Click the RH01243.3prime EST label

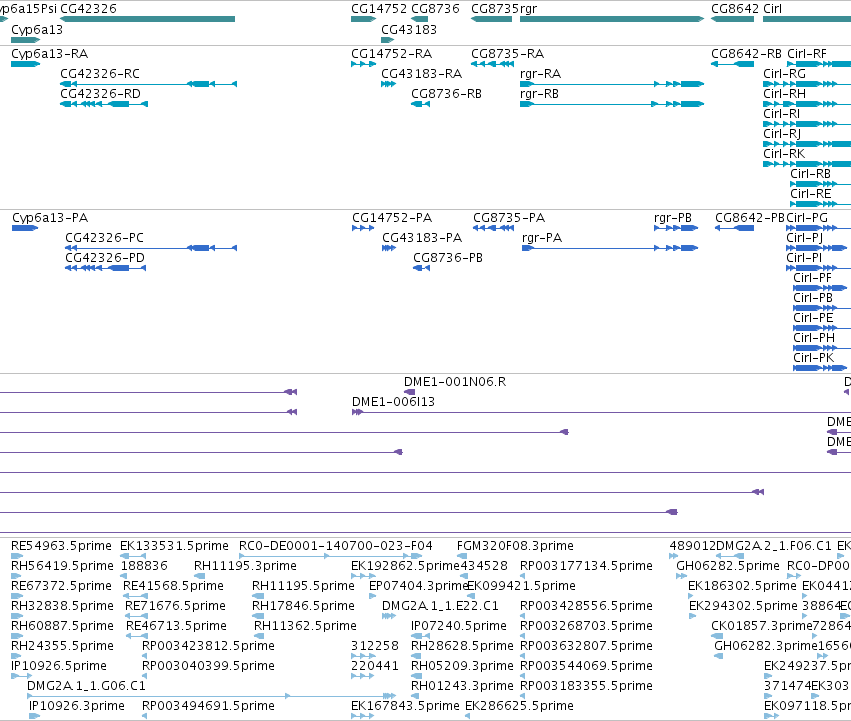coord(462,686)
